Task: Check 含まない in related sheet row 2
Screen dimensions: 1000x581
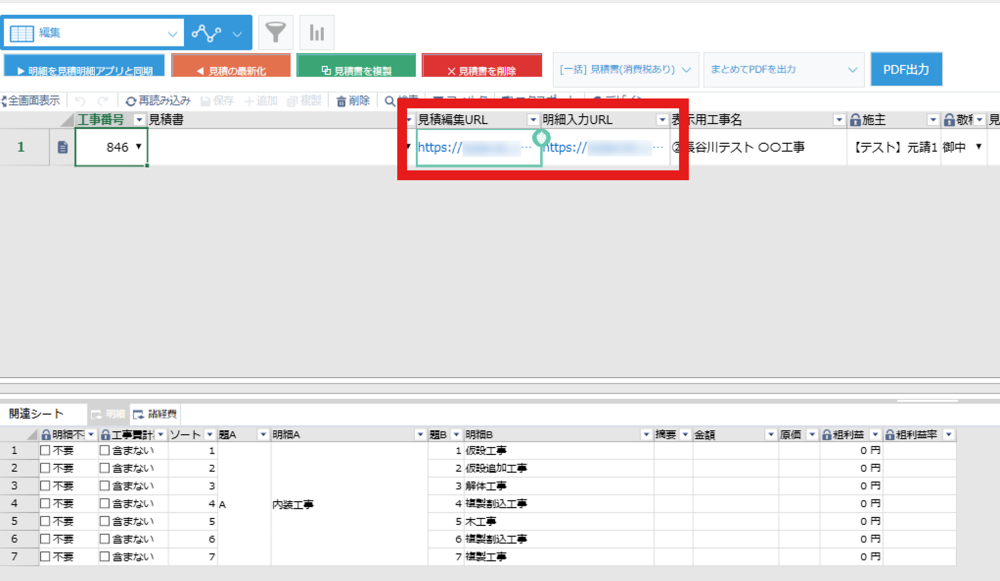Action: [x=105, y=468]
